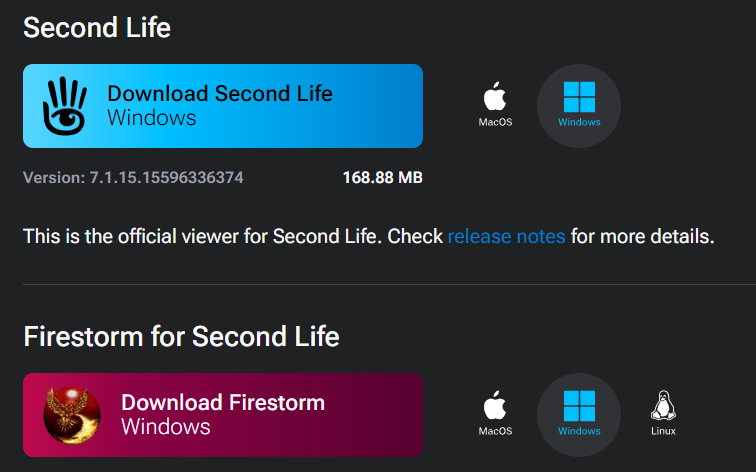Click the Version 7.1.15.15596336374 text
This screenshot has width=756, height=472.
click(133, 177)
